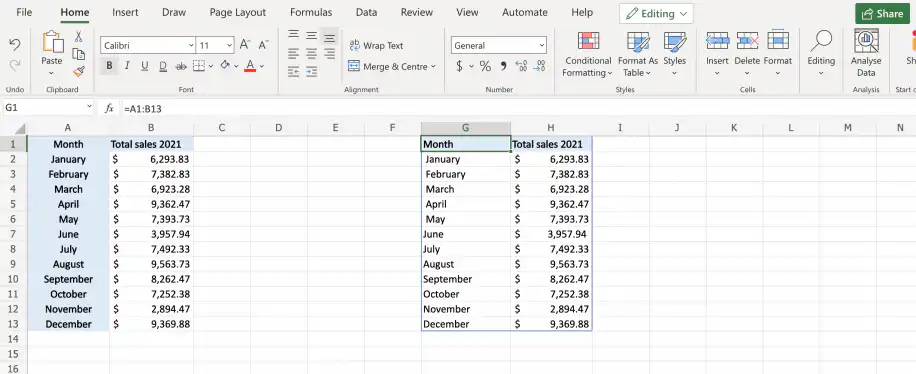916x374 pixels.
Task: Toggle Wrap Text
Action: 376,45
